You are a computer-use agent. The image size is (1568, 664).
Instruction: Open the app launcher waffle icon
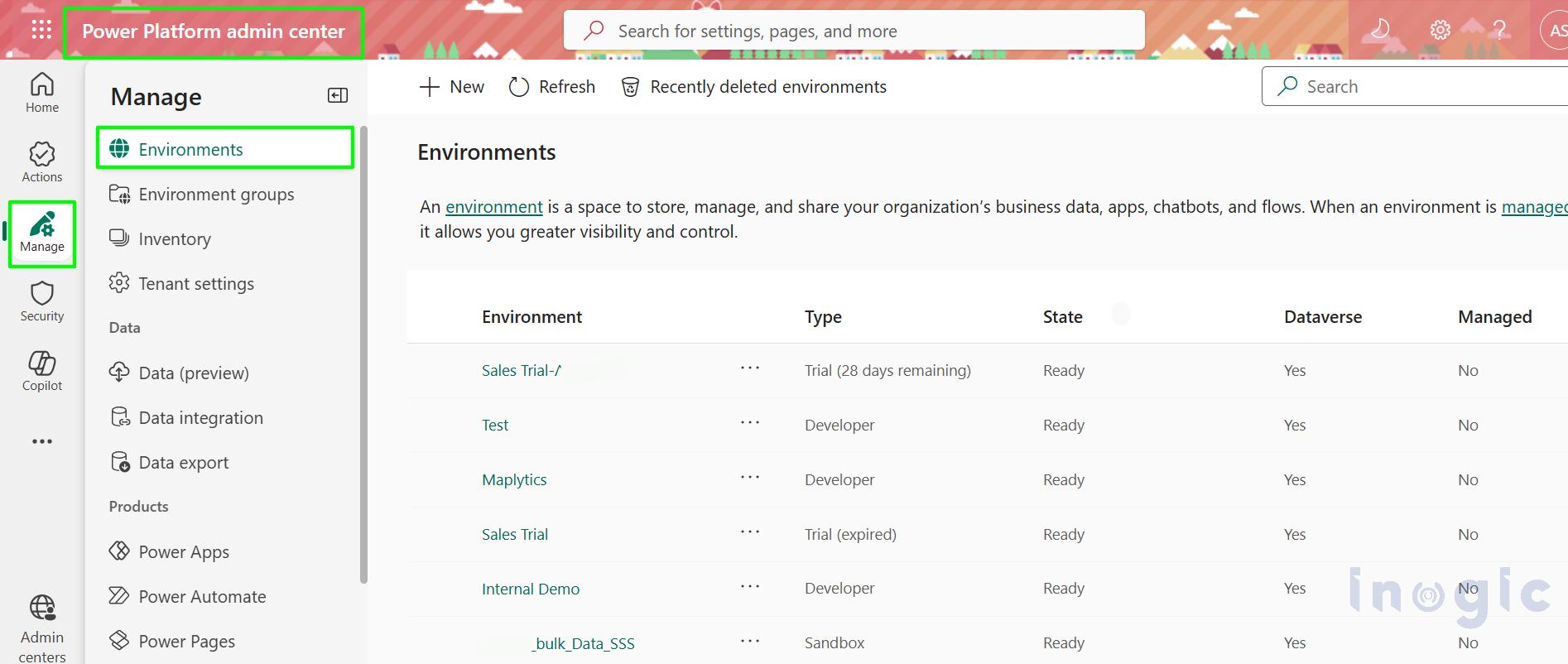41,31
